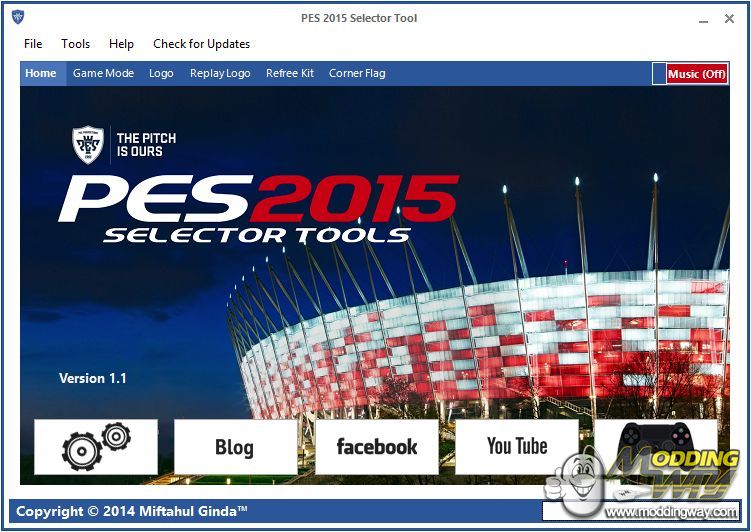
Task: Expand the Help menu
Action: (121, 44)
